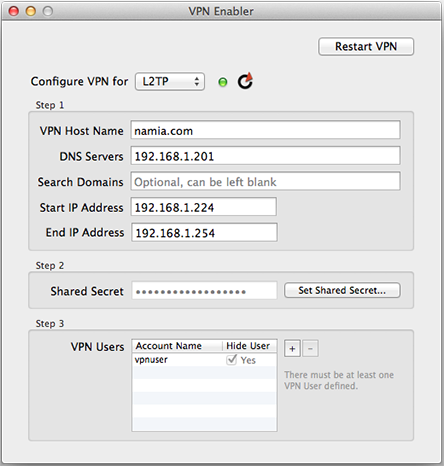Click the Start IP Address field

204,207
